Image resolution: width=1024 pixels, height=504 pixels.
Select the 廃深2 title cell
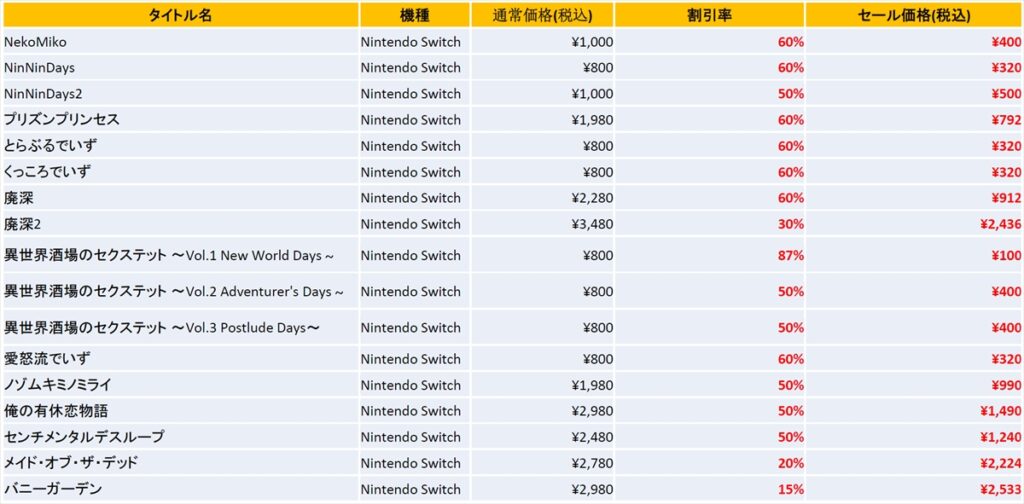pos(181,224)
